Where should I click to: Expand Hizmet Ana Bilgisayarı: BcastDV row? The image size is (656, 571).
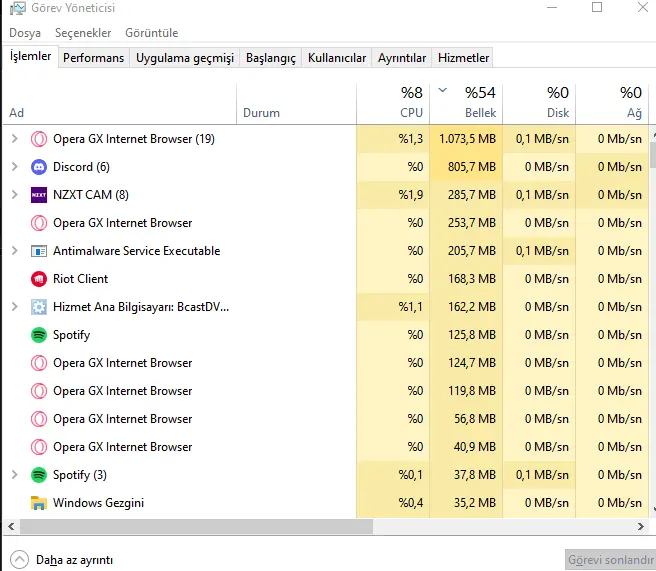click(15, 307)
